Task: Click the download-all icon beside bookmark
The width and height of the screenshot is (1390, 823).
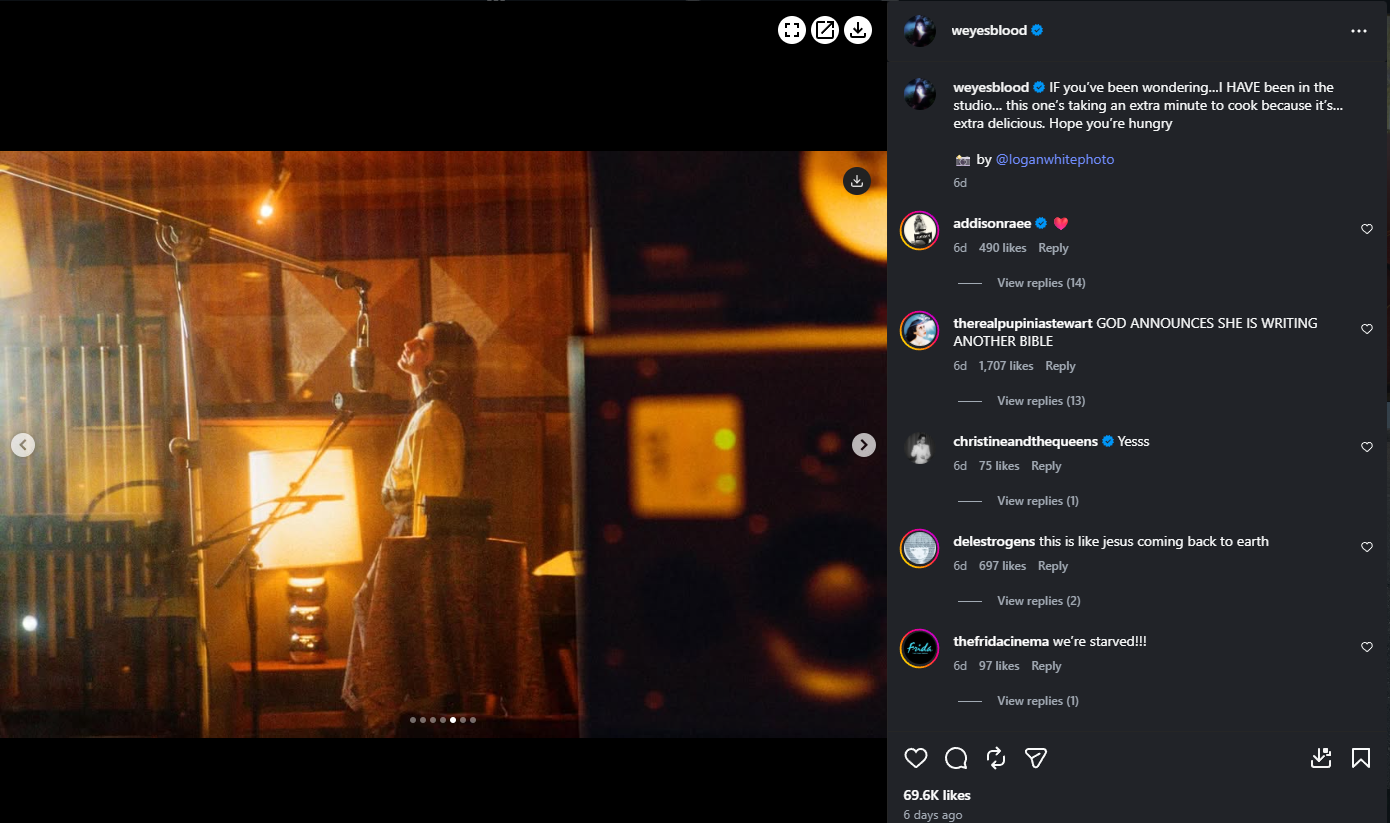Action: pos(1321,758)
